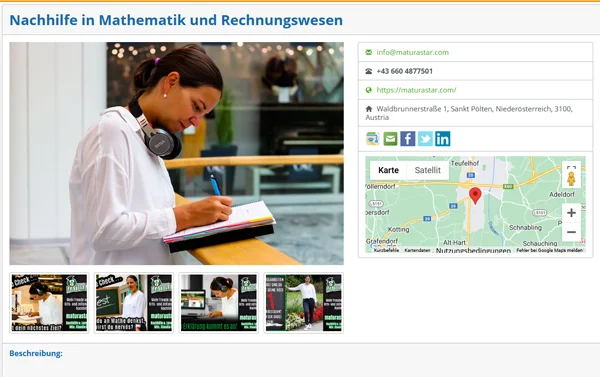Click the Schnabling place label on the map
The height and width of the screenshot is (377, 600).
coord(525,227)
